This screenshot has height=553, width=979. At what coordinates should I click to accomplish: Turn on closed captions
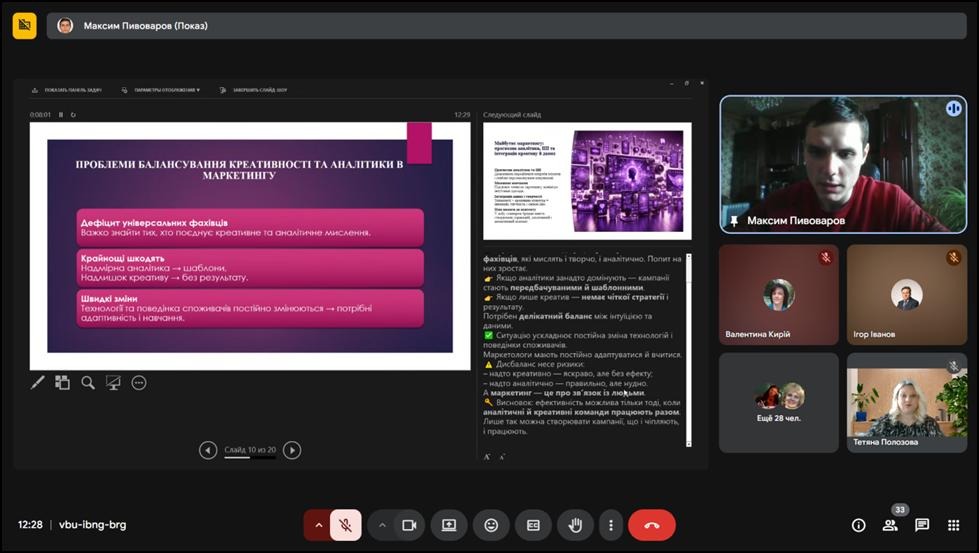pos(533,525)
